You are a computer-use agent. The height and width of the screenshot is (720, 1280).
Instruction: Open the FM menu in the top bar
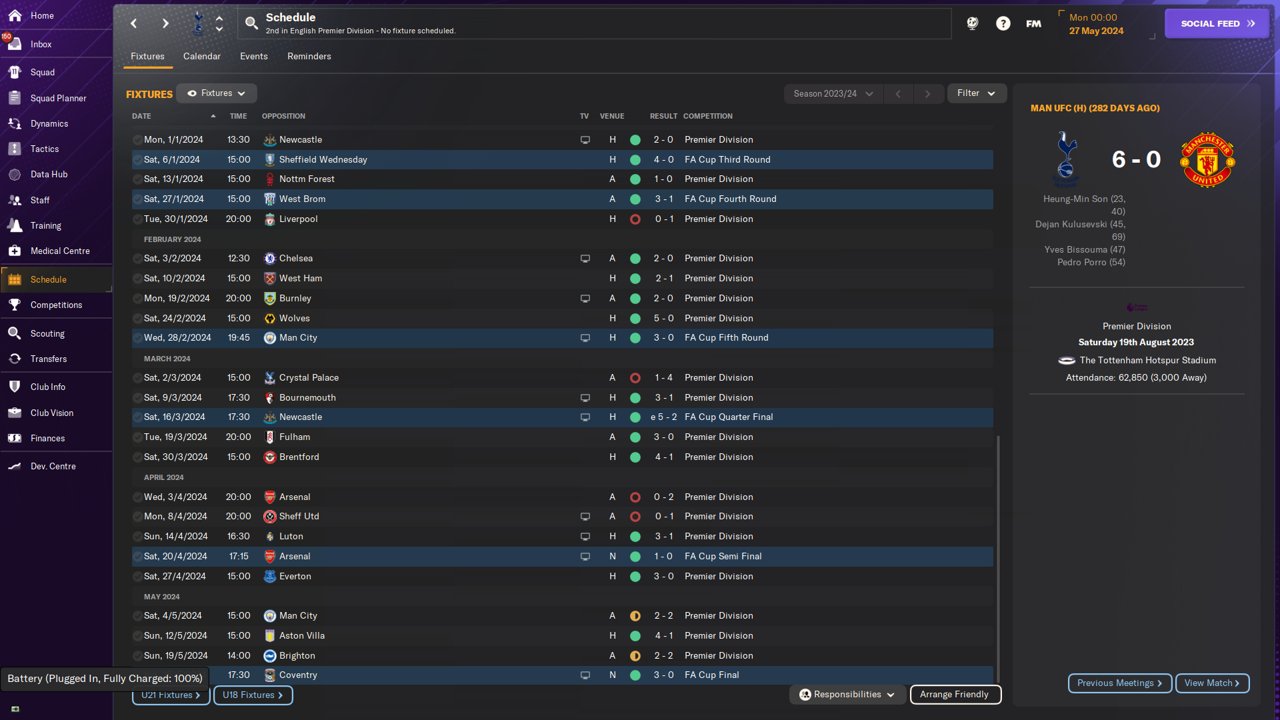(1034, 23)
